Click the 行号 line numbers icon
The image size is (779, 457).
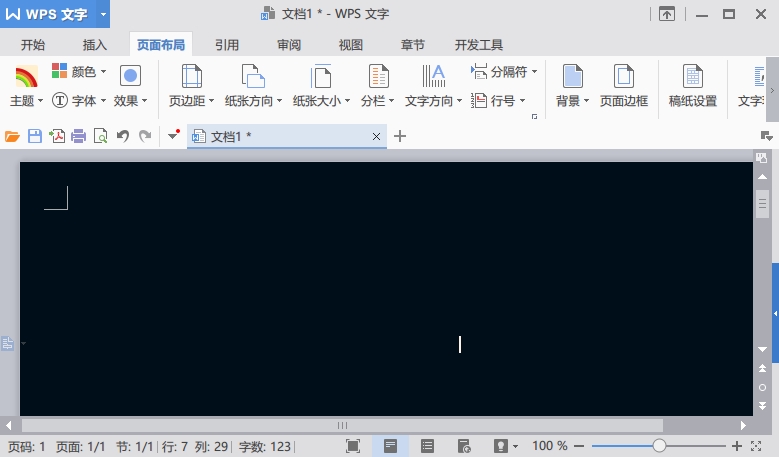point(479,100)
